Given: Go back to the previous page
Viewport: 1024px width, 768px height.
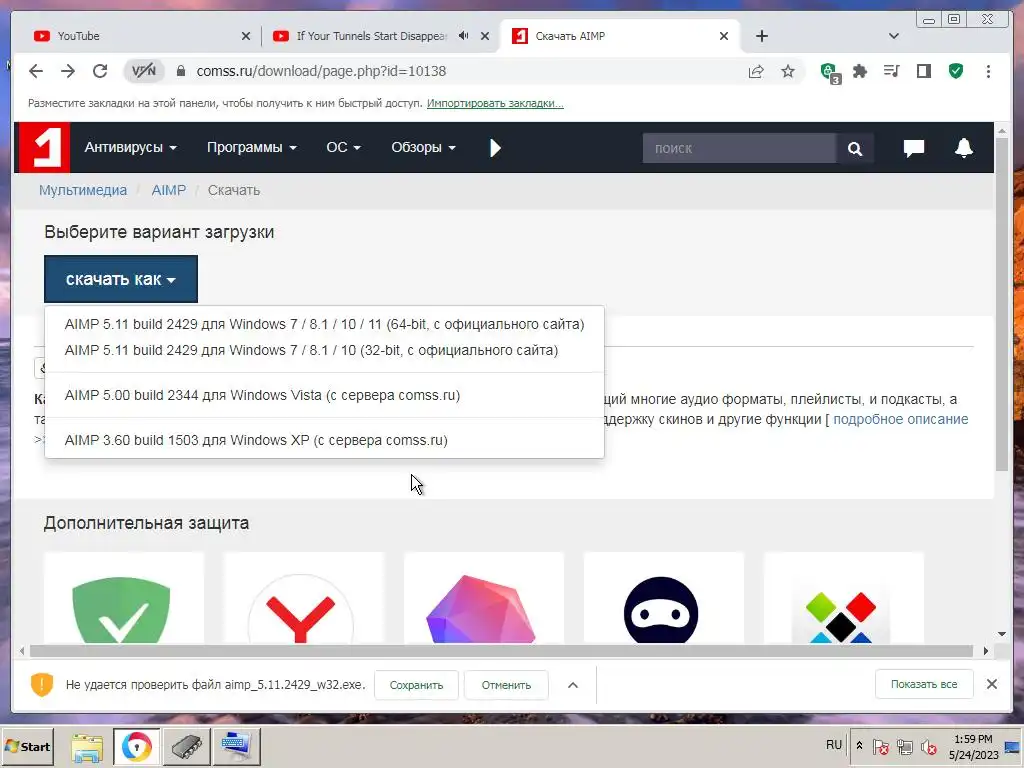Looking at the screenshot, I should (x=36, y=71).
